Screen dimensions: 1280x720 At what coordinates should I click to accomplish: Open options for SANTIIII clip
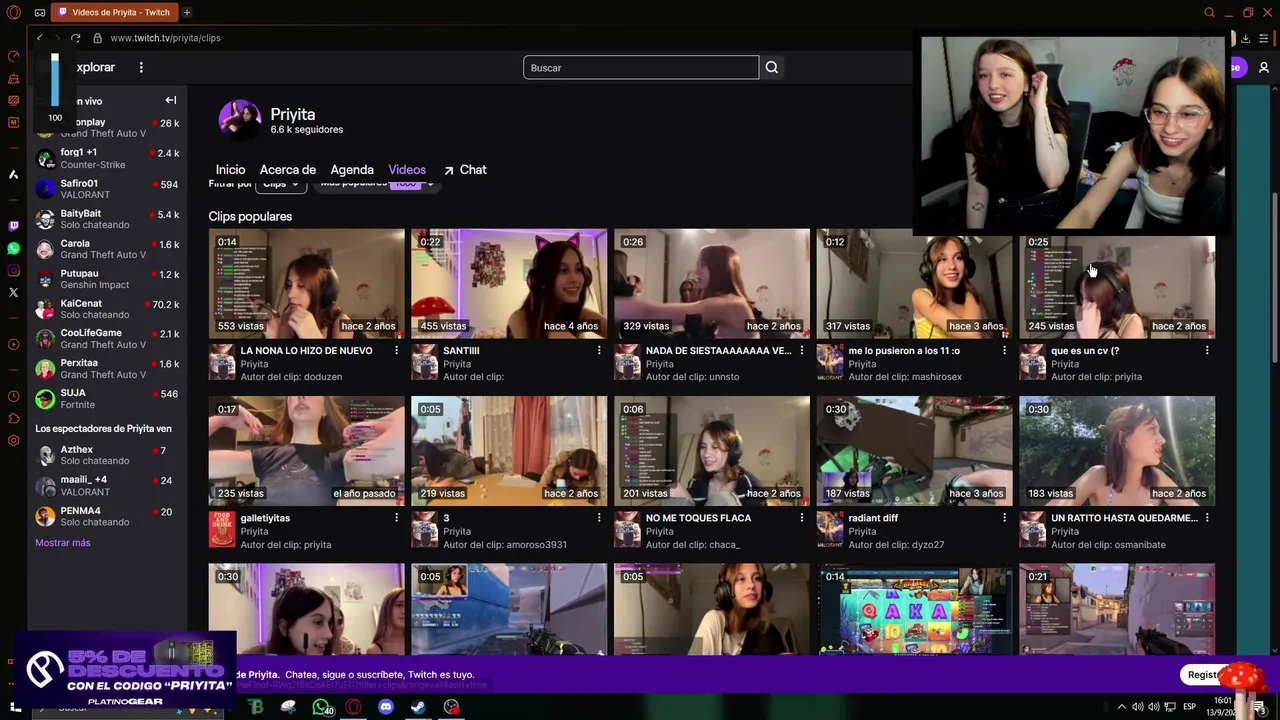point(599,351)
